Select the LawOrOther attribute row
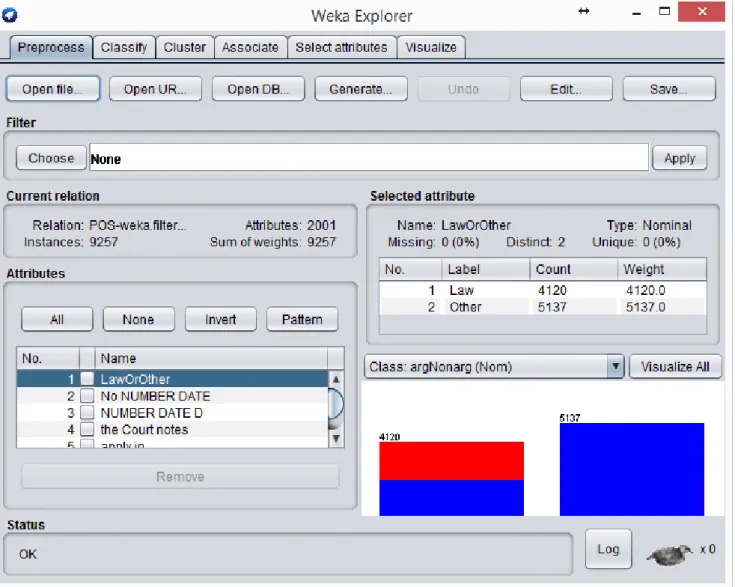This screenshot has width=735, height=587. pyautogui.click(x=172, y=379)
